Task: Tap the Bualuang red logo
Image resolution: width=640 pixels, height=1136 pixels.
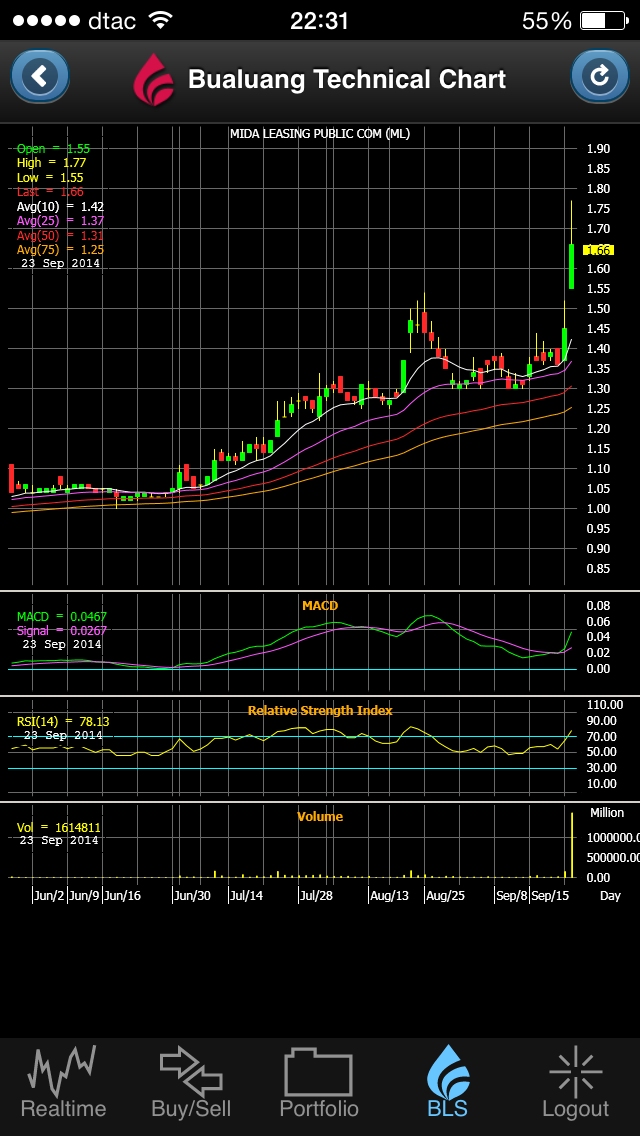Action: click(x=154, y=79)
